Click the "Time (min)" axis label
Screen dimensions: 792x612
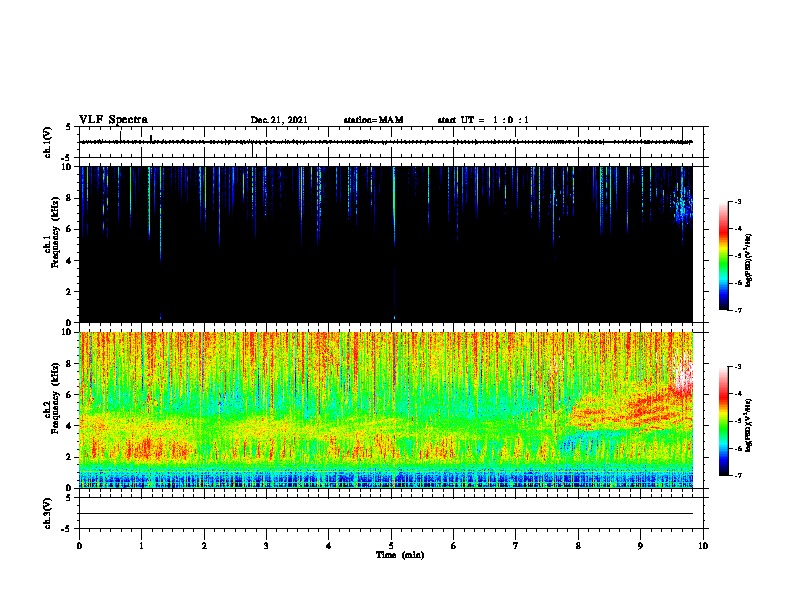(400, 555)
